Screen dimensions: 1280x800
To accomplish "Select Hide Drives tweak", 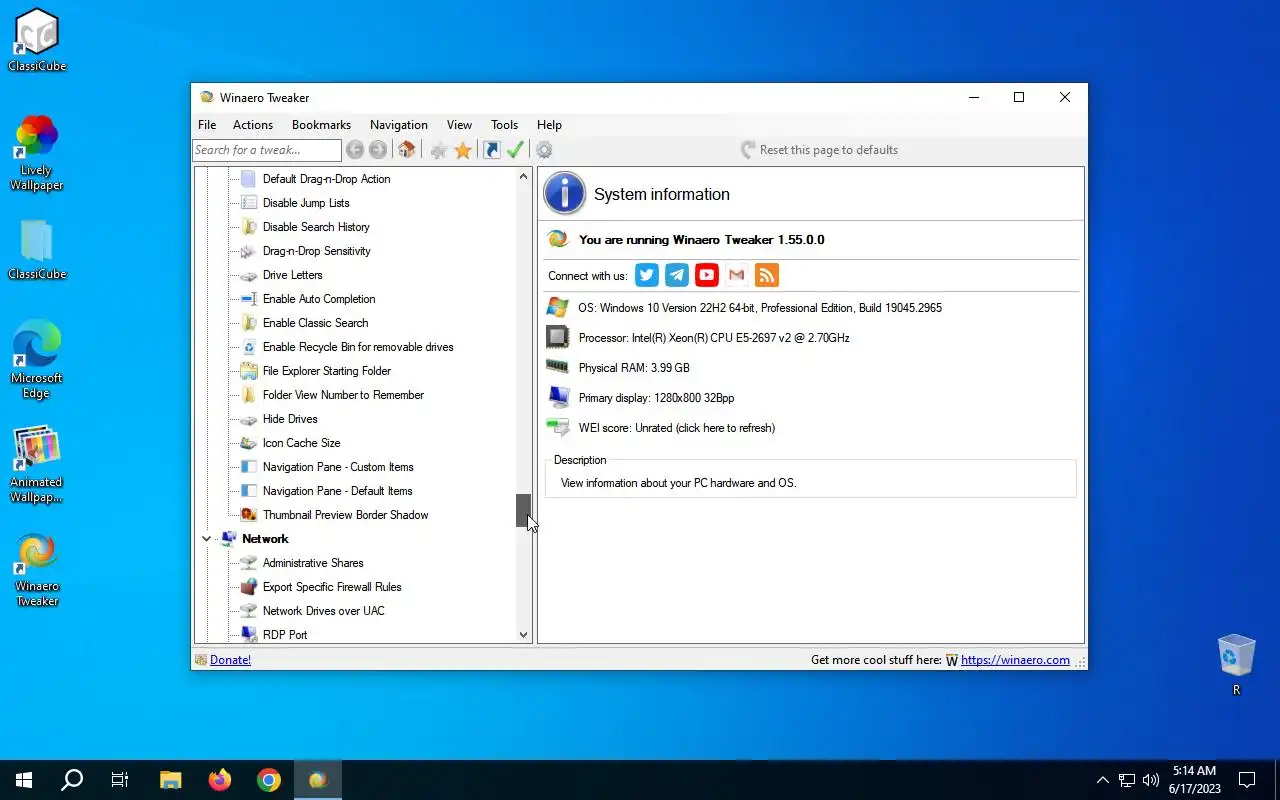I will (290, 419).
